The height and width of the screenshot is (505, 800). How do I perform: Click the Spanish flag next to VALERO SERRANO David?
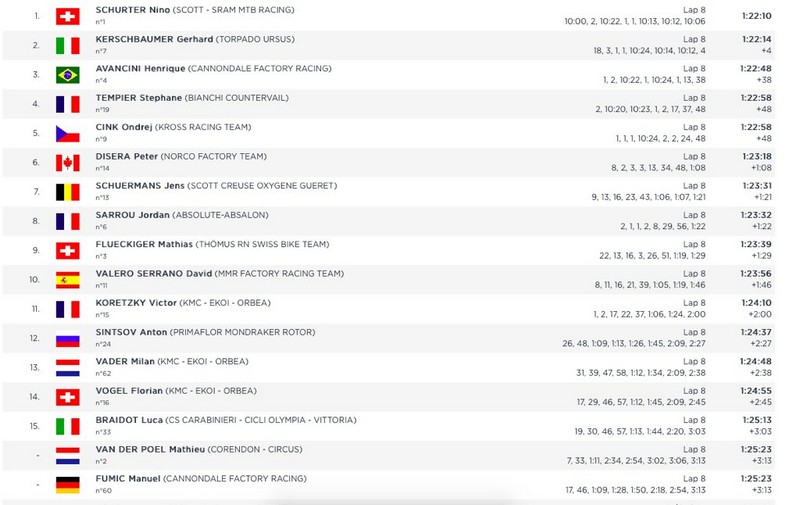67,280
